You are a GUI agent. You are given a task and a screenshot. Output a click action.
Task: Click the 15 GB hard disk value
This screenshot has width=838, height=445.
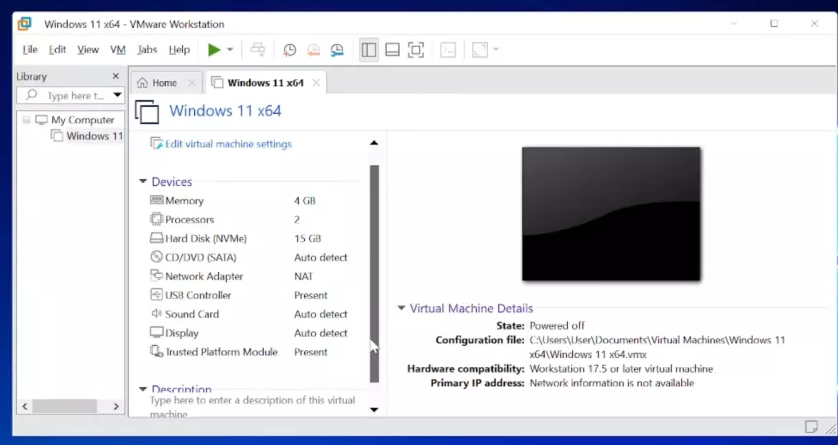[x=307, y=238]
